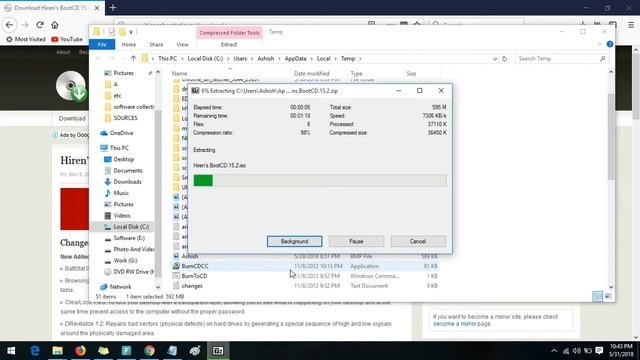Open the File tab in Explorer
This screenshot has width=640, height=360.
pos(102,44)
